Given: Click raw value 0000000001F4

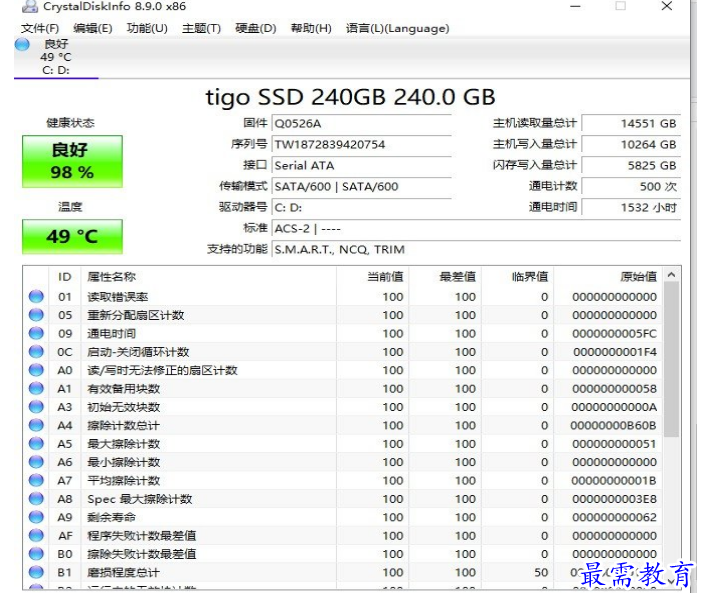Looking at the screenshot, I should [x=614, y=352].
